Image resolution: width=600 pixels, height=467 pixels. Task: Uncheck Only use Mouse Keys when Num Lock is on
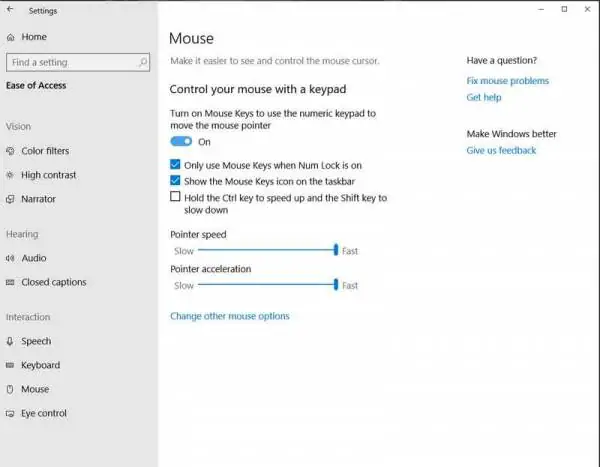175,165
